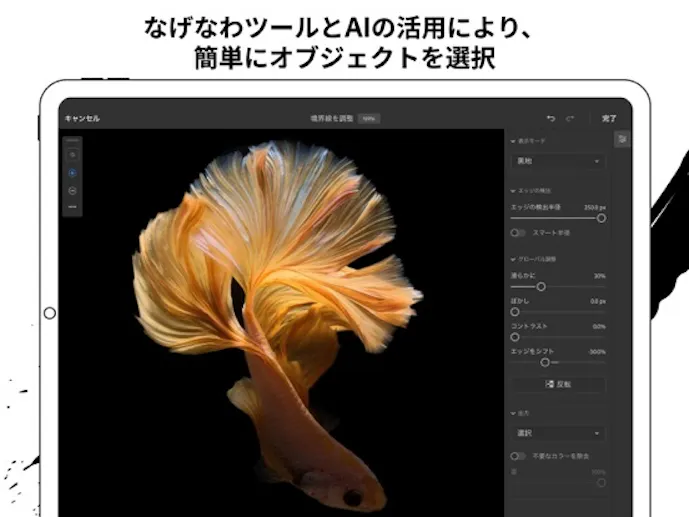Click the undo arrow icon
Screen dimensions: 689x517
(x=550, y=118)
